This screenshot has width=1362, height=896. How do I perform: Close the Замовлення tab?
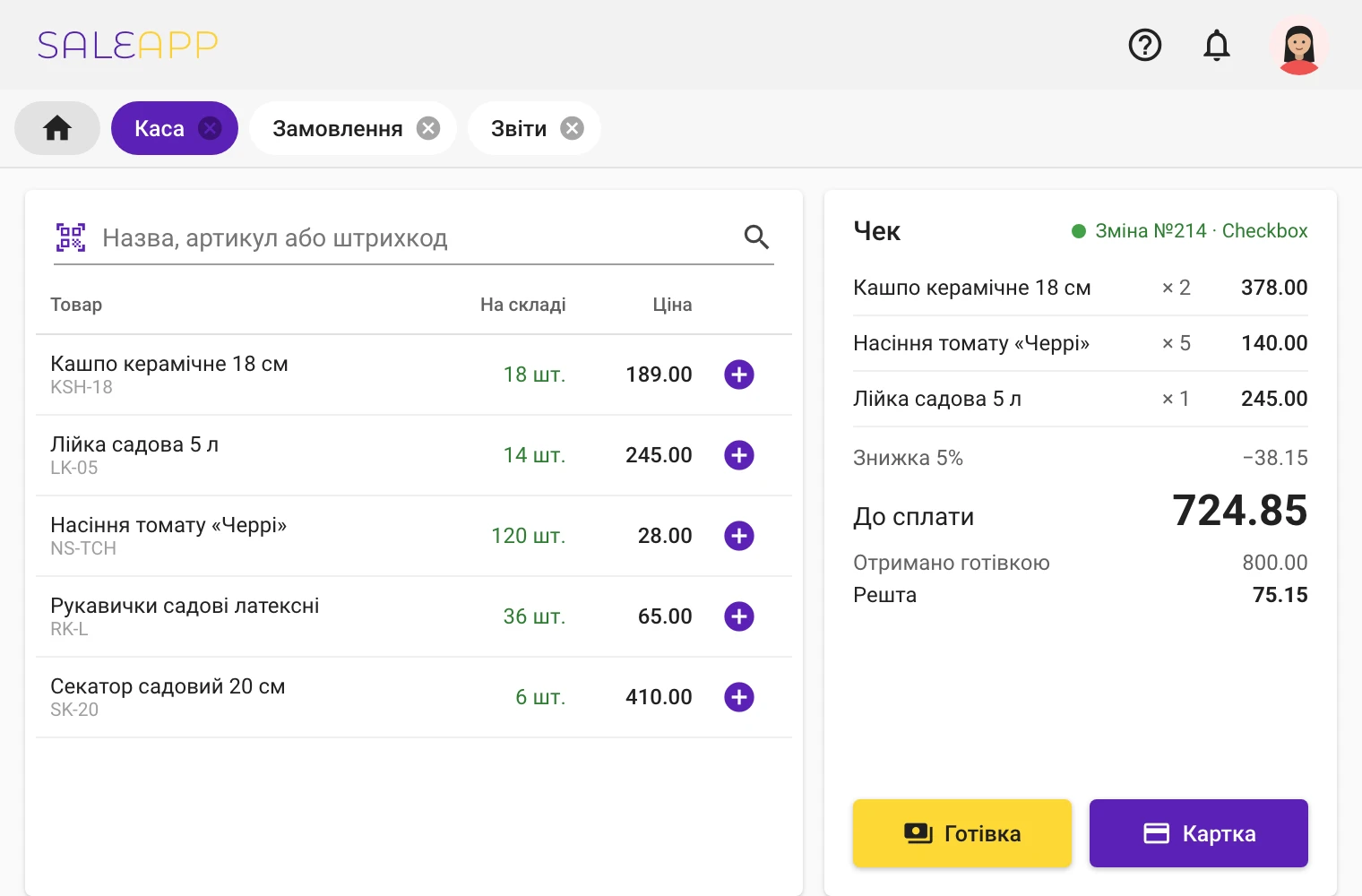coord(428,128)
